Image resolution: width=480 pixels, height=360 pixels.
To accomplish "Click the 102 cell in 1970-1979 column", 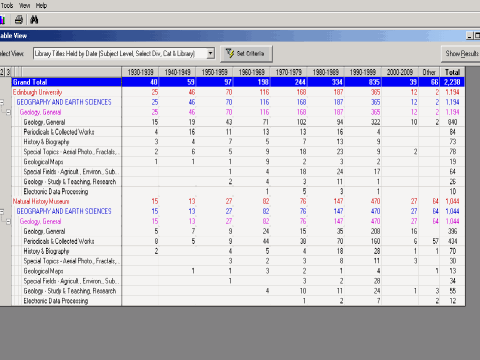I will [288, 122].
